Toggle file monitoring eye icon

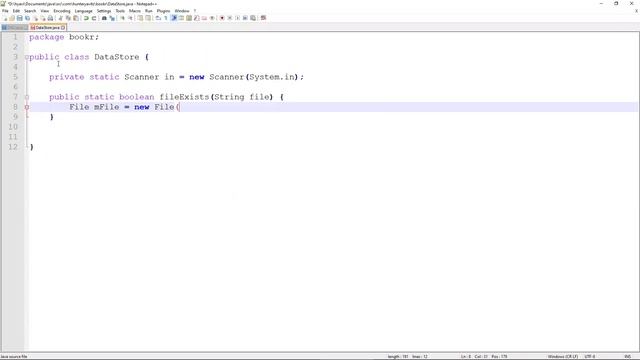213,18
